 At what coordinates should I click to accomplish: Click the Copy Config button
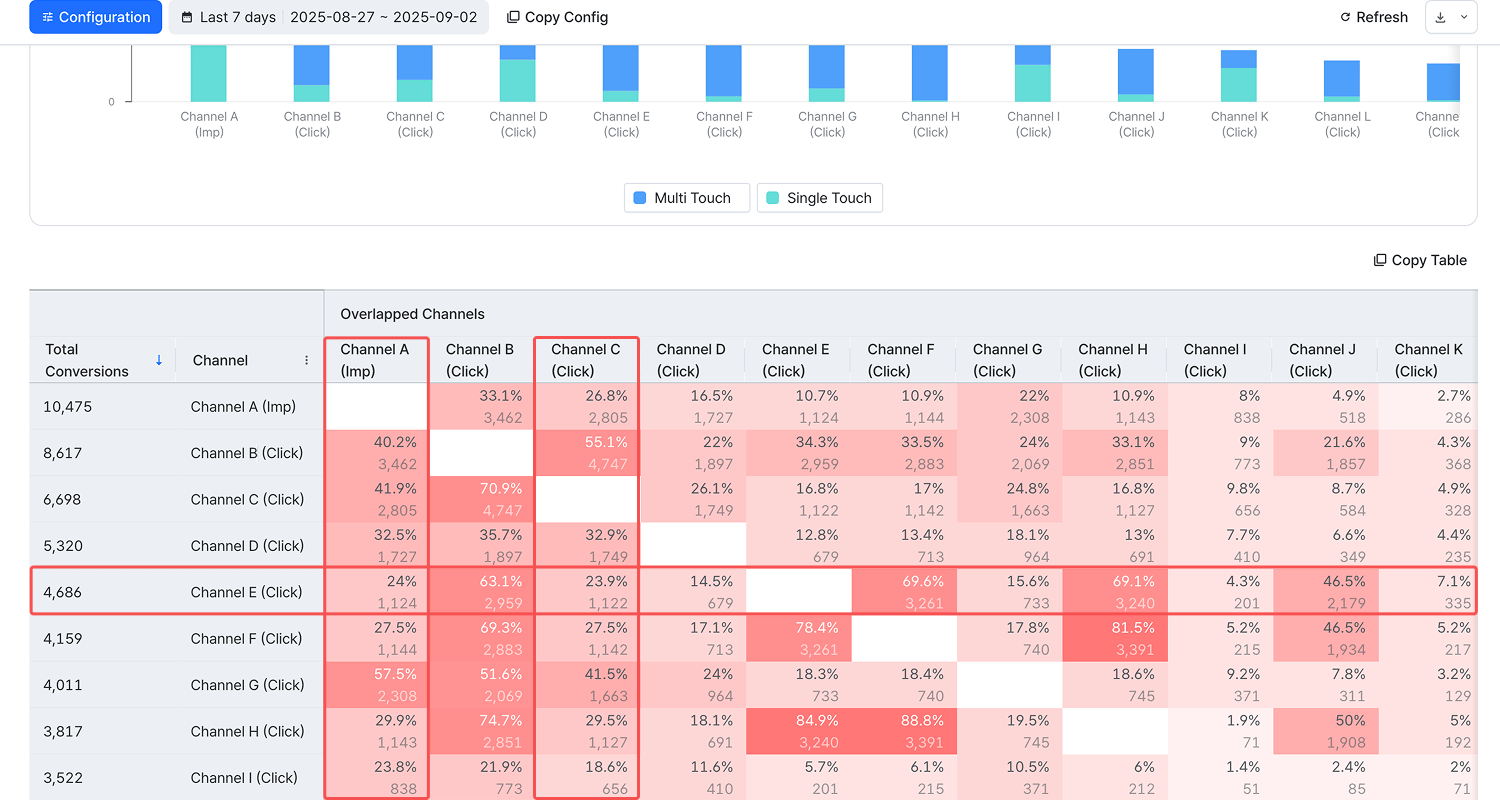pyautogui.click(x=558, y=17)
